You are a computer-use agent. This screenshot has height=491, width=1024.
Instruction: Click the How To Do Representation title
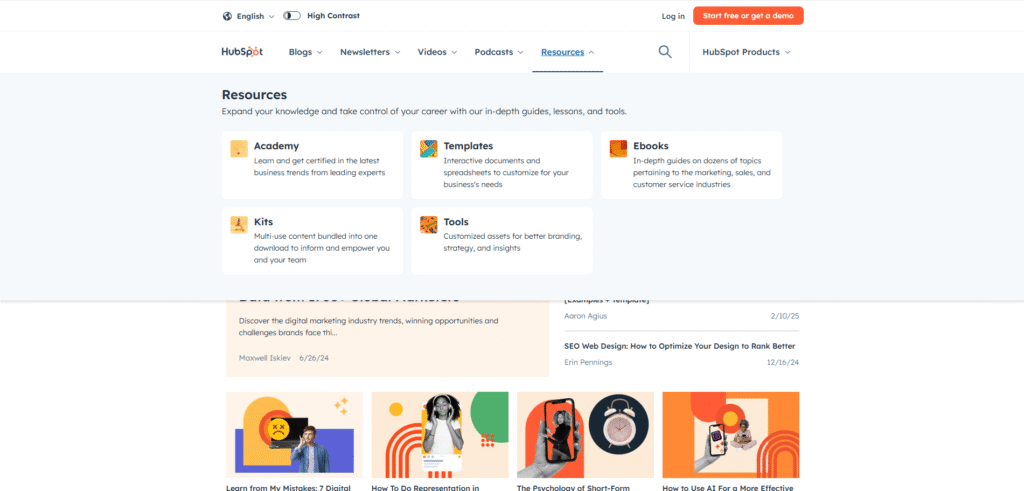[x=426, y=487]
